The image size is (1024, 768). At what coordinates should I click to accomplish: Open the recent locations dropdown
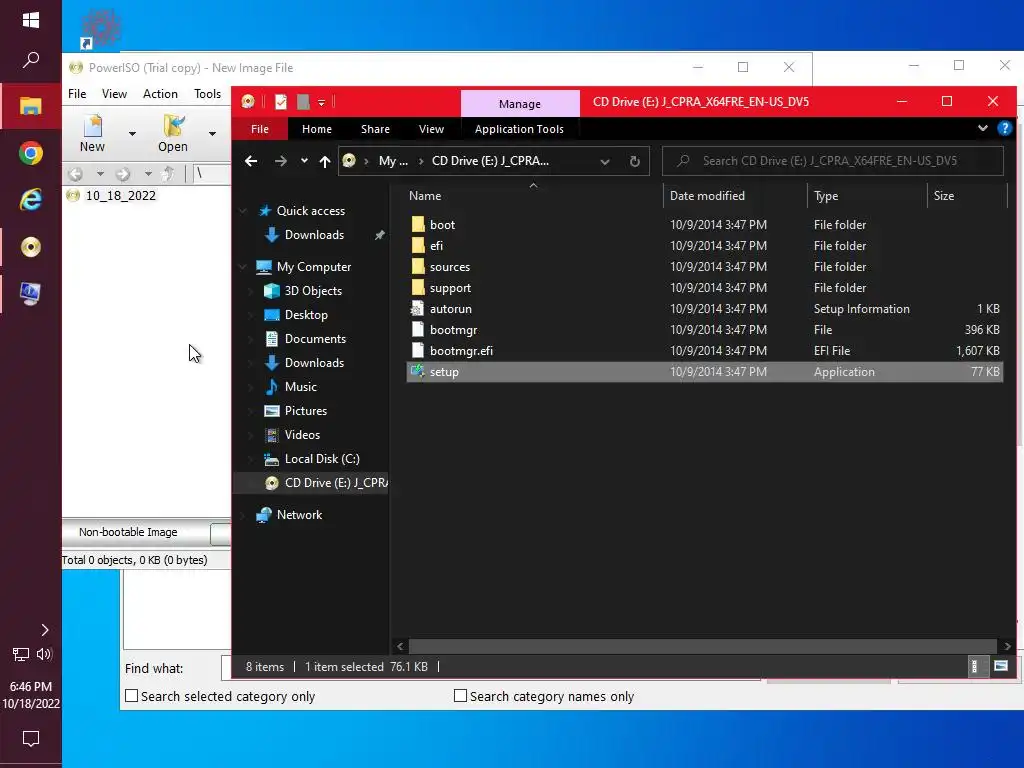(x=304, y=161)
